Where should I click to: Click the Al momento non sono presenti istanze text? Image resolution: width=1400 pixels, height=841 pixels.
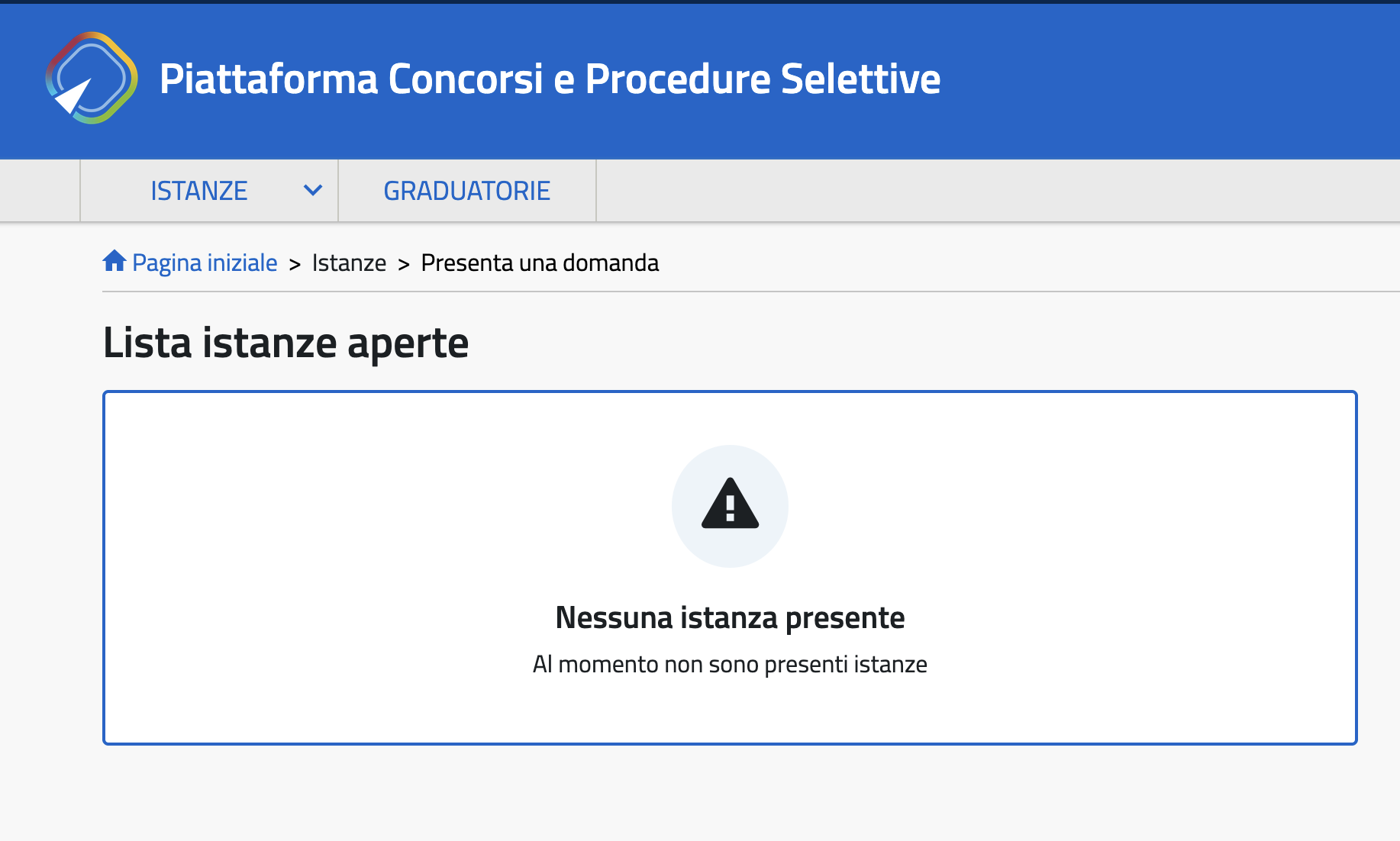(x=730, y=664)
